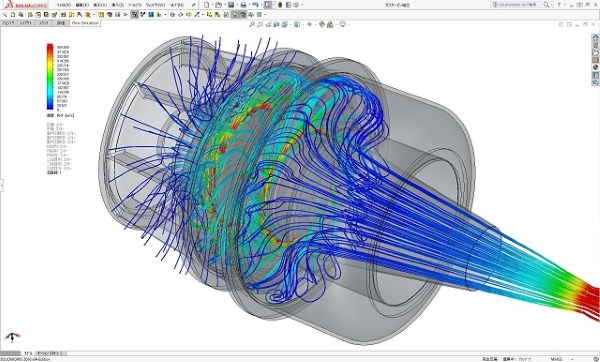
Task: Click the Rebuild traffic light icon
Action: pyautogui.click(x=280, y=5)
